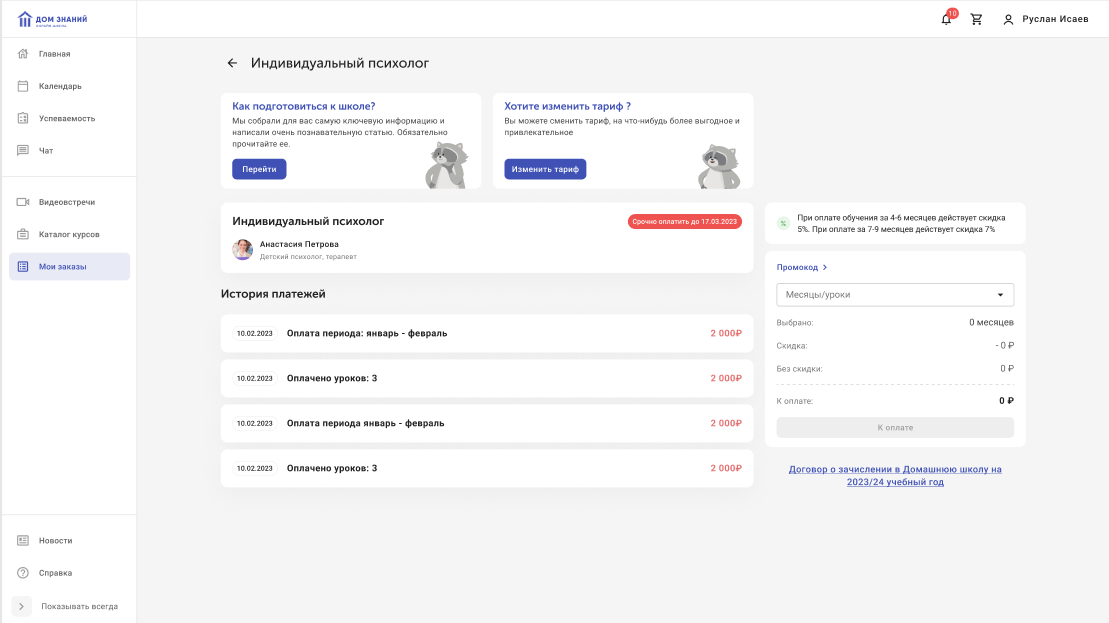1109x623 pixels.
Task: Click the raccoon image in Как подготовиться к школе card
Action: coord(447,165)
